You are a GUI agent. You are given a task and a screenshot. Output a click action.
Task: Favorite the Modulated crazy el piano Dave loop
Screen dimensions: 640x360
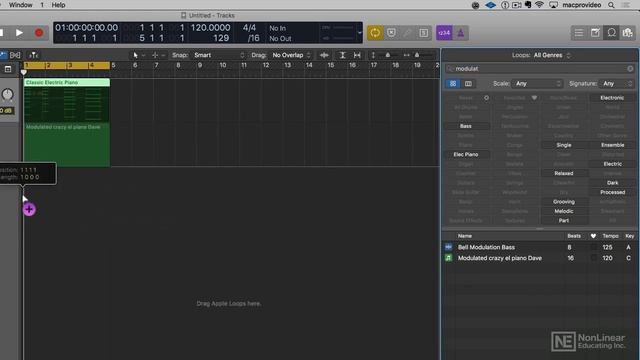593,258
